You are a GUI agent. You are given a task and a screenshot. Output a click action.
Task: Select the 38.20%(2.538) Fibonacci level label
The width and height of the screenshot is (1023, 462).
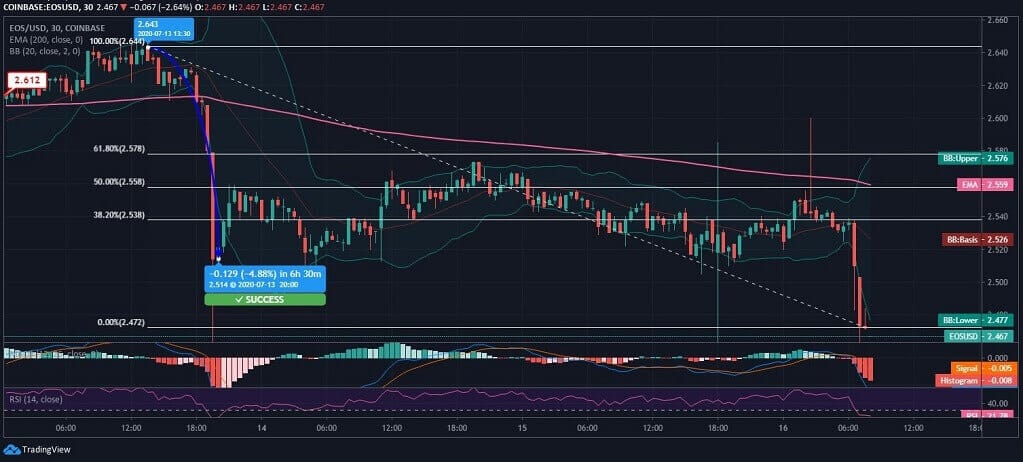[x=119, y=215]
